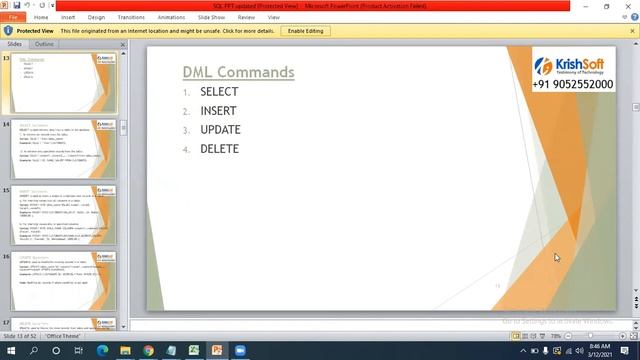Click the SELECT list item on the slide
This screenshot has height=360, width=640.
(x=219, y=92)
